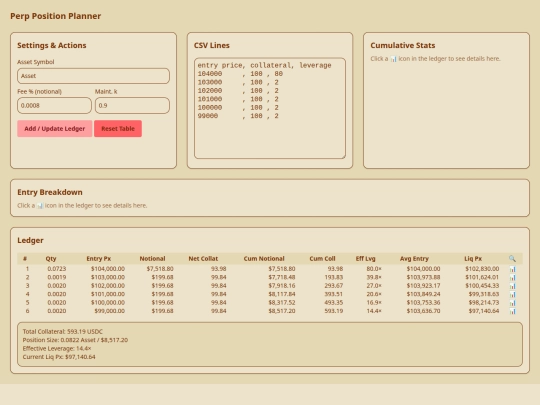
Task: Click liquidation price $101,624.01
Action: 482,277
